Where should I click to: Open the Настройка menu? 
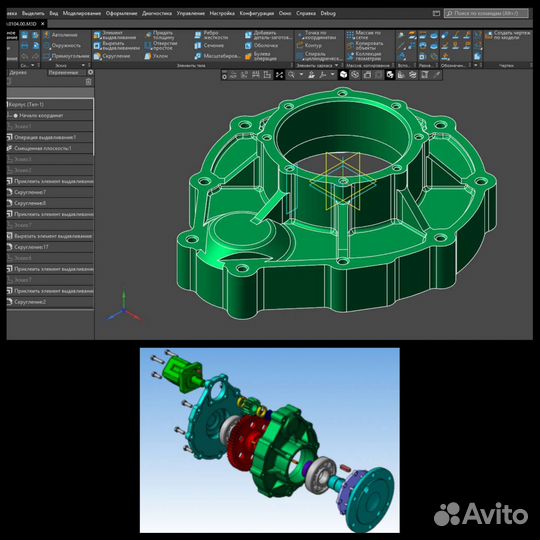pos(222,13)
